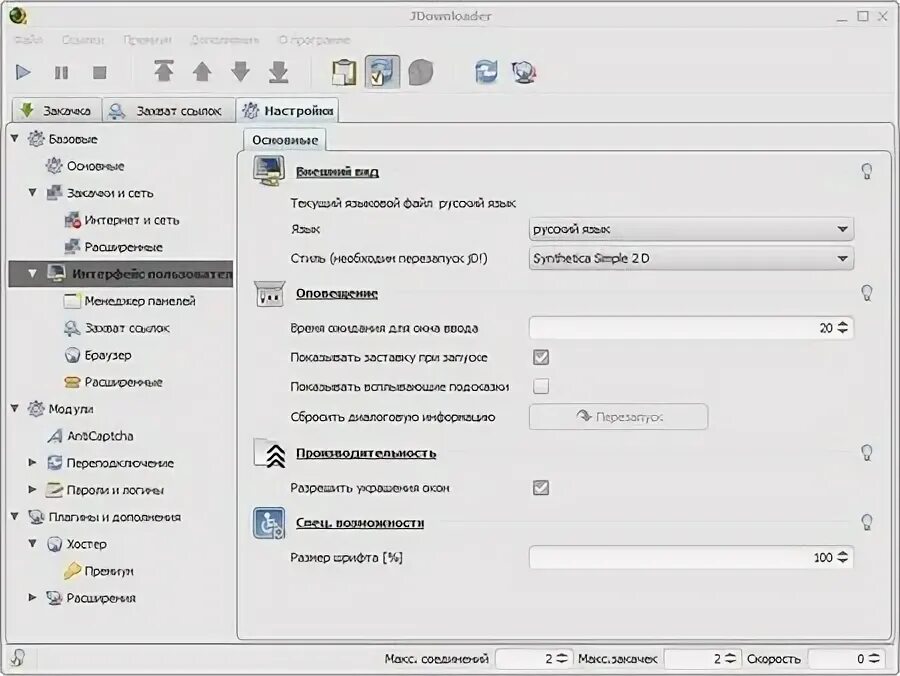The image size is (900, 676).
Task: Select the Настройки tab
Action: point(287,110)
